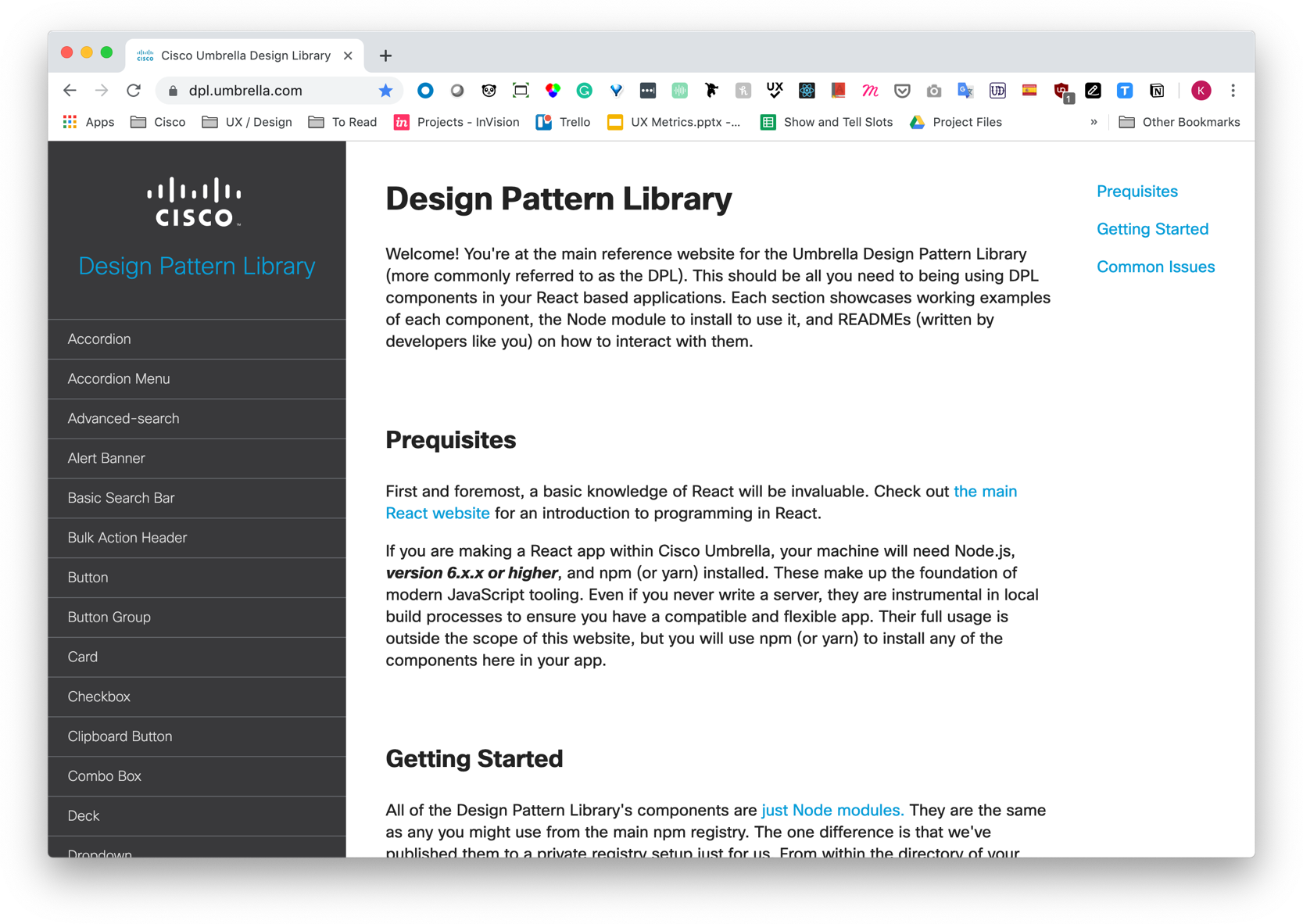Select Card in the sidebar
Image resolution: width=1303 pixels, height=924 pixels.
pyautogui.click(x=197, y=657)
